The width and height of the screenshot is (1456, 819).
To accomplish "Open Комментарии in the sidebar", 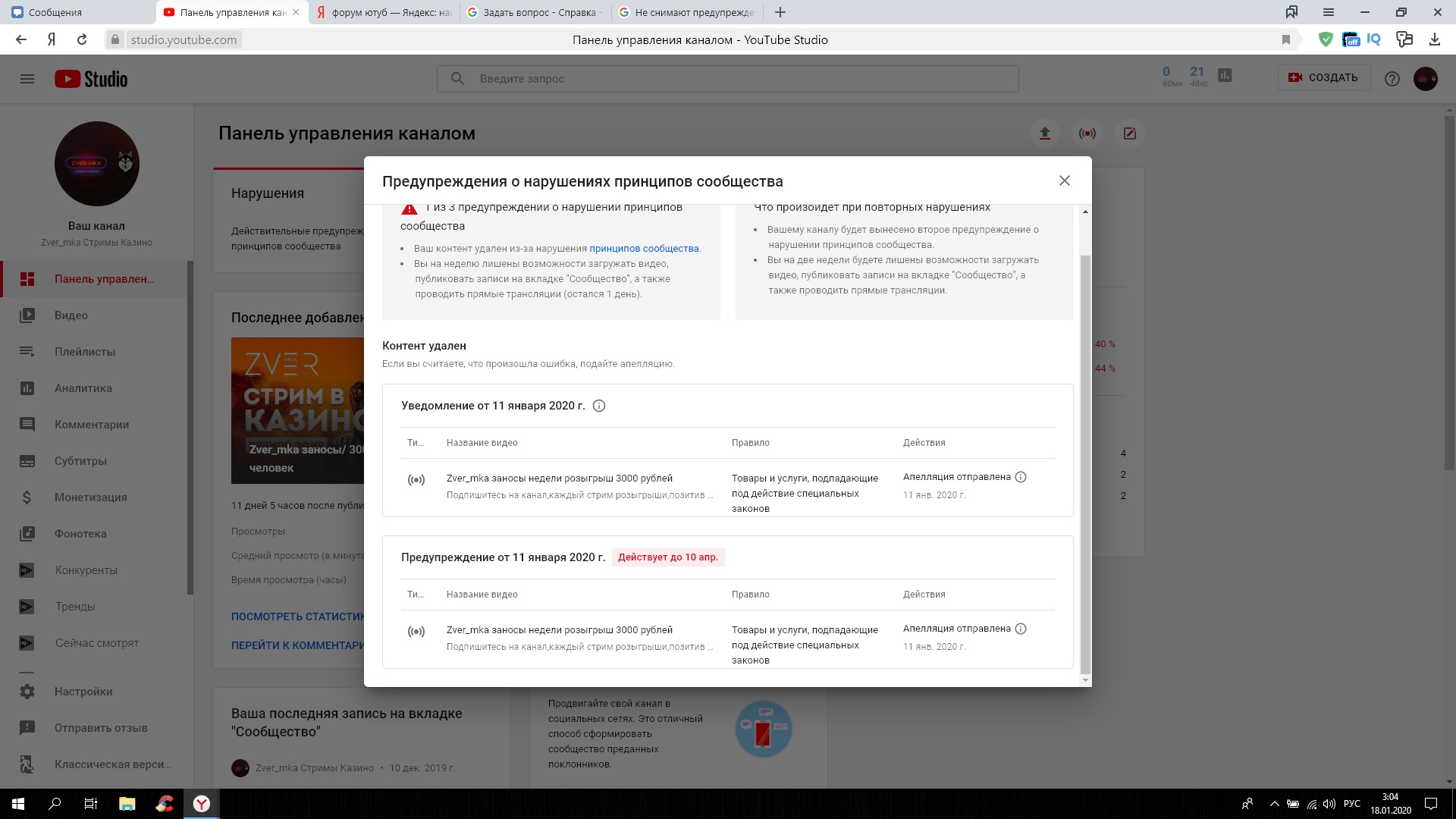I will tap(96, 425).
